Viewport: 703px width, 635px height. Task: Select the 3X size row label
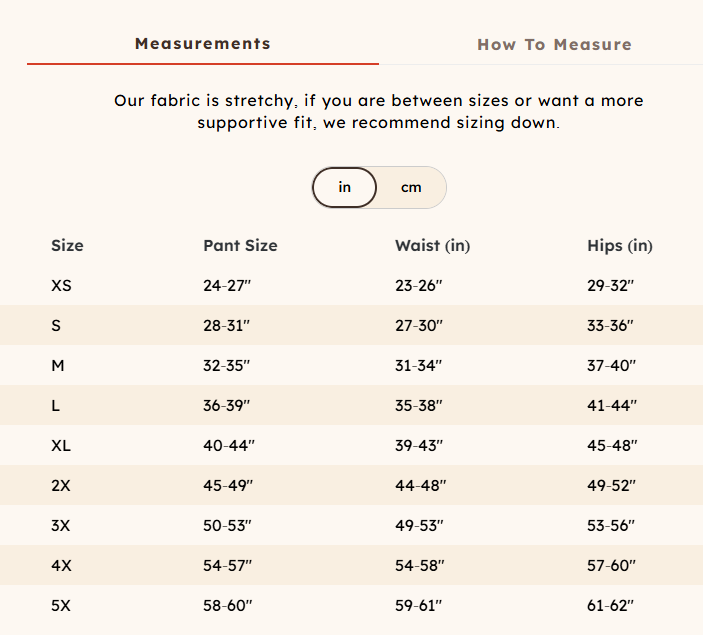point(61,526)
